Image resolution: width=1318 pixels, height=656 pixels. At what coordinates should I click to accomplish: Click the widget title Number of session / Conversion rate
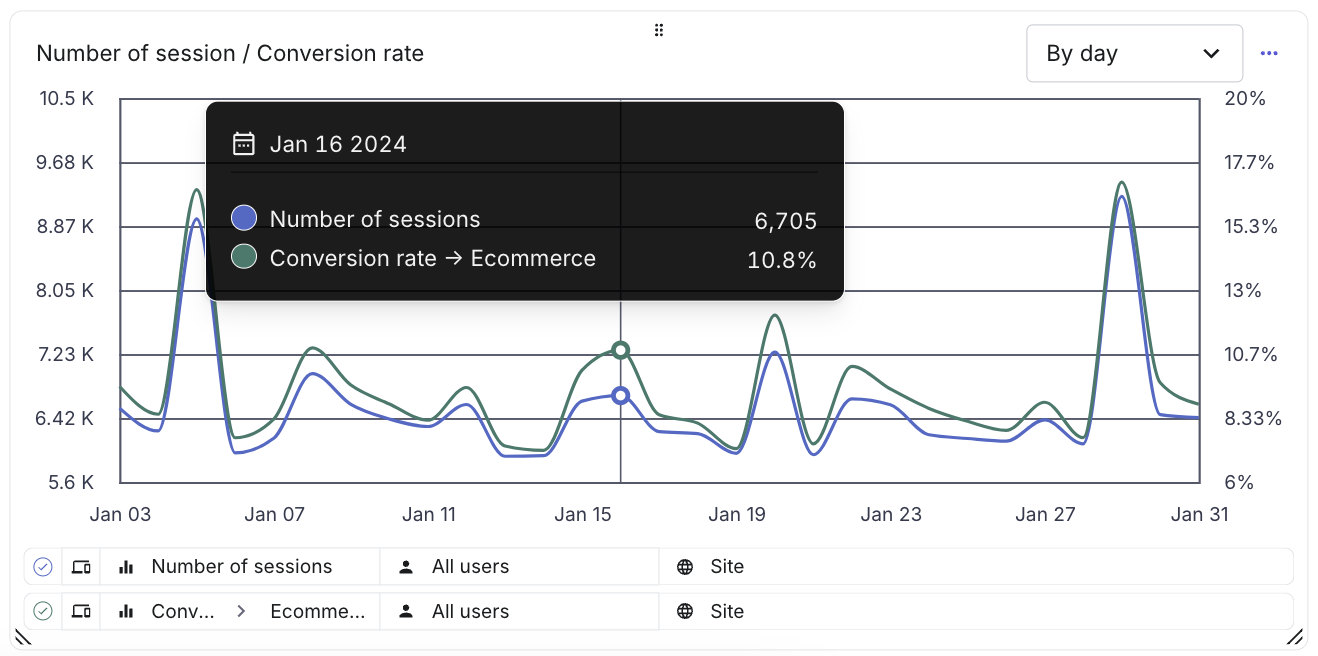[x=230, y=54]
